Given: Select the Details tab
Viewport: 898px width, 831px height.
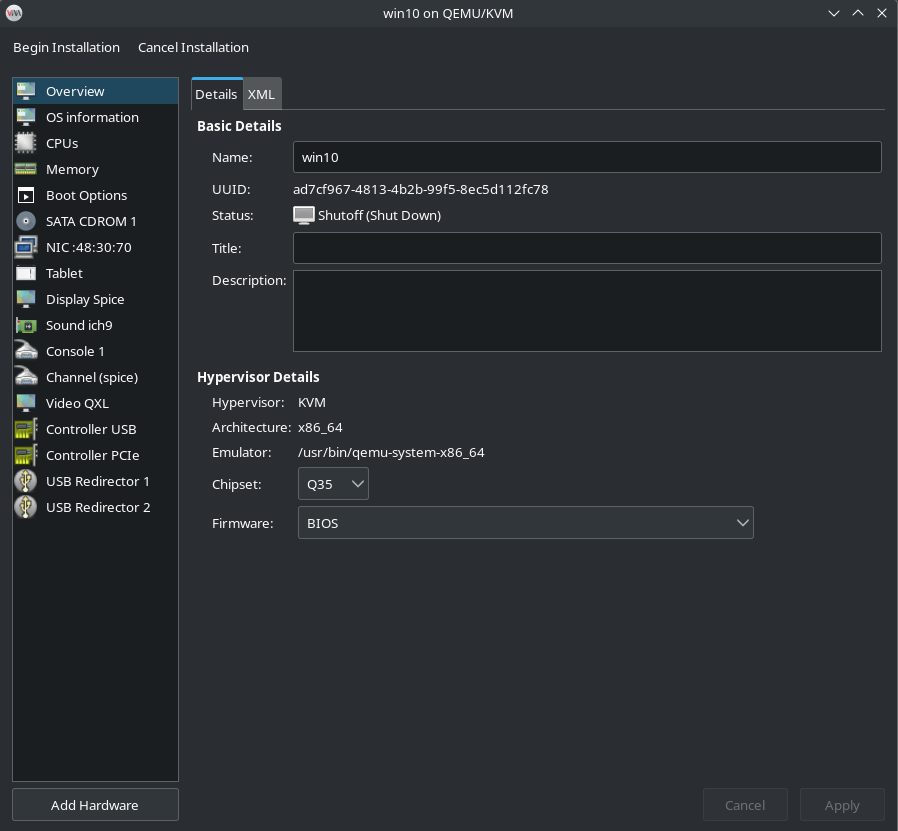Looking at the screenshot, I should coord(216,94).
